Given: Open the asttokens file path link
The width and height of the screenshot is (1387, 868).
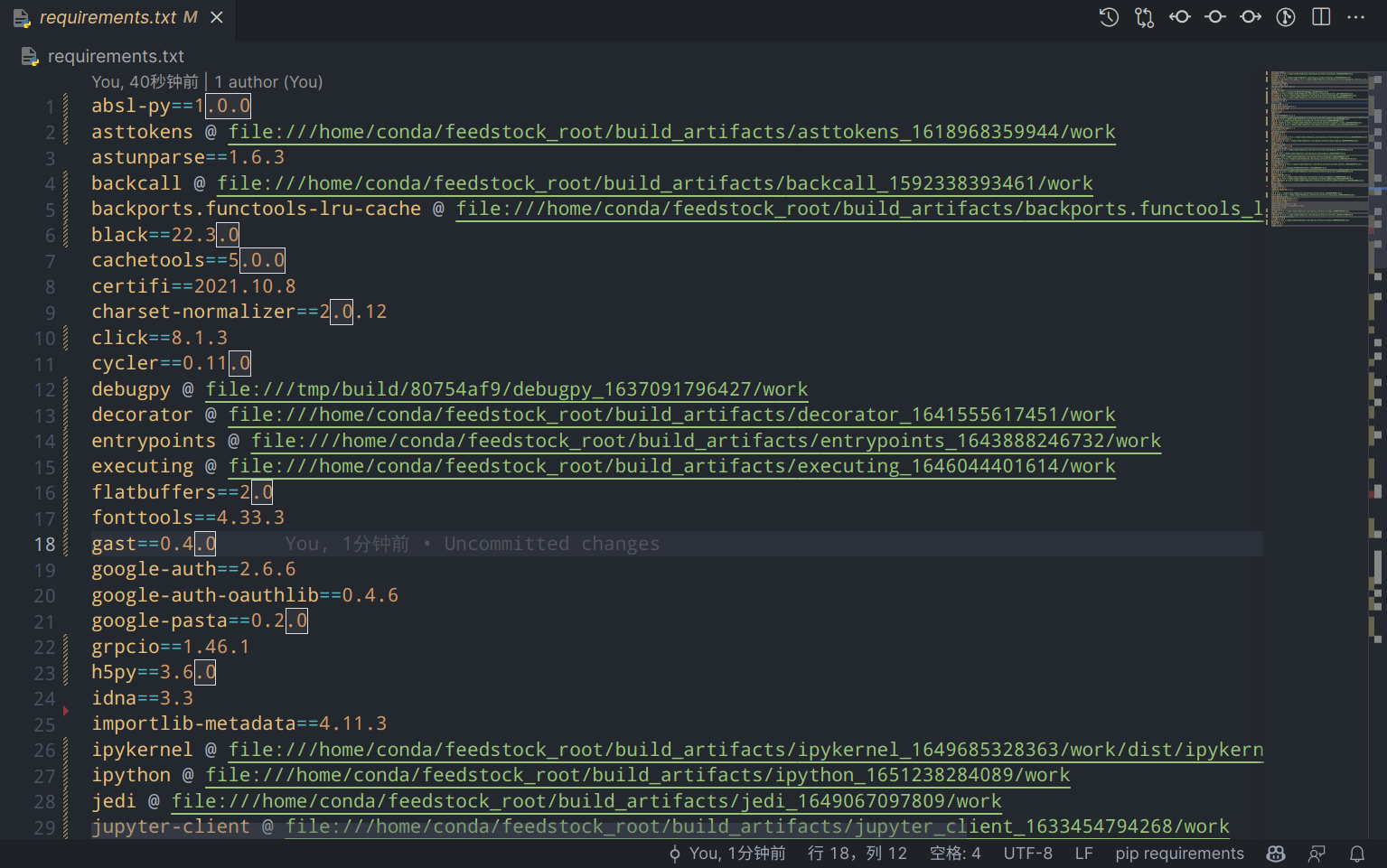Looking at the screenshot, I should pyautogui.click(x=671, y=132).
